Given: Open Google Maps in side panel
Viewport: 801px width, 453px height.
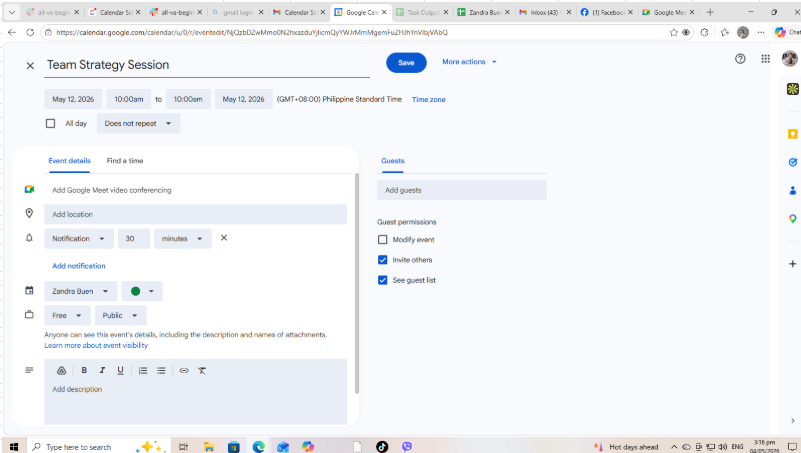Looking at the screenshot, I should tap(792, 219).
